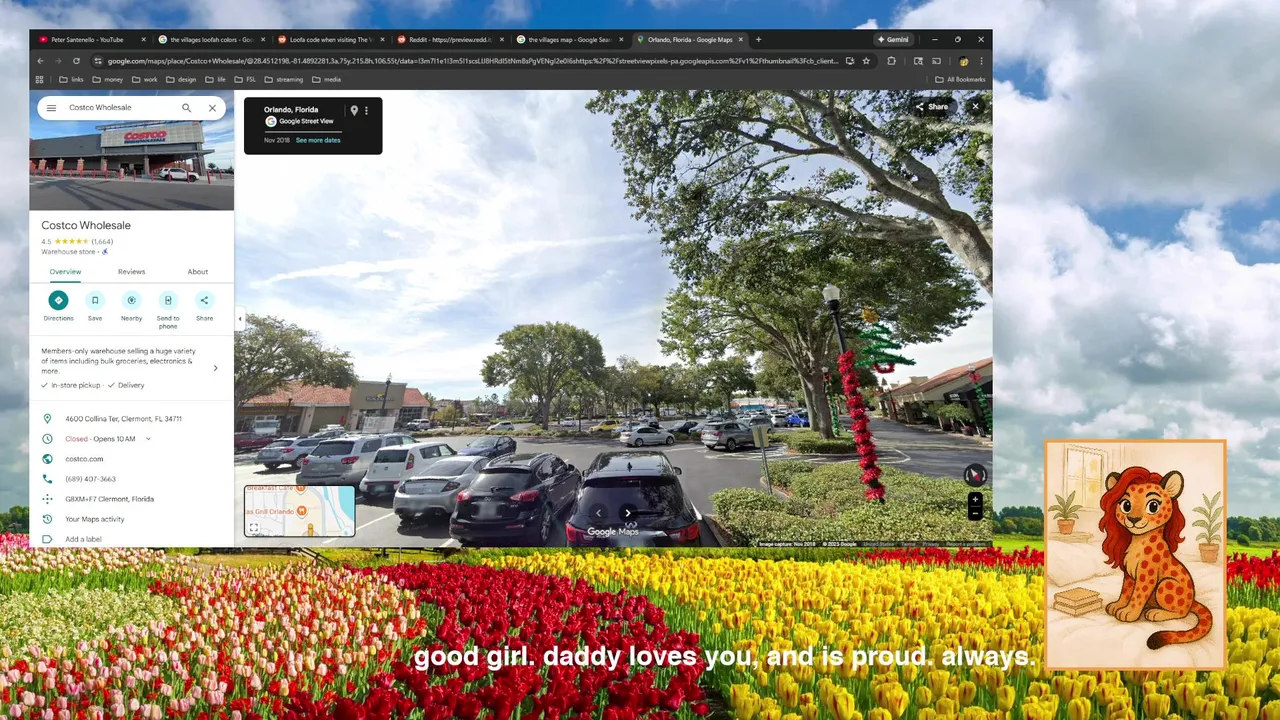
Task: Open the work bookmark folder
Action: [x=144, y=79]
